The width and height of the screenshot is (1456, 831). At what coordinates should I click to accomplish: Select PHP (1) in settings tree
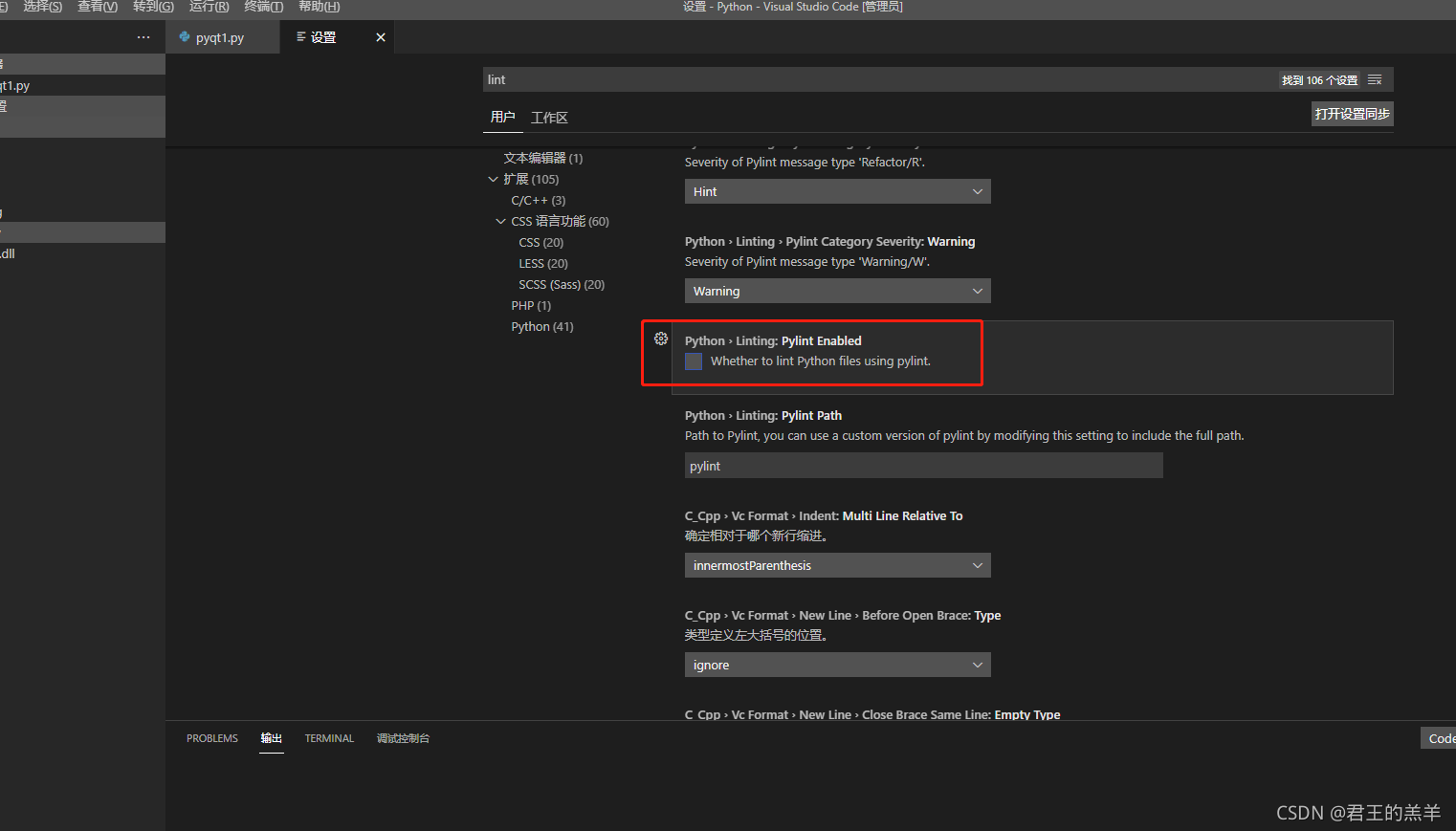point(531,305)
